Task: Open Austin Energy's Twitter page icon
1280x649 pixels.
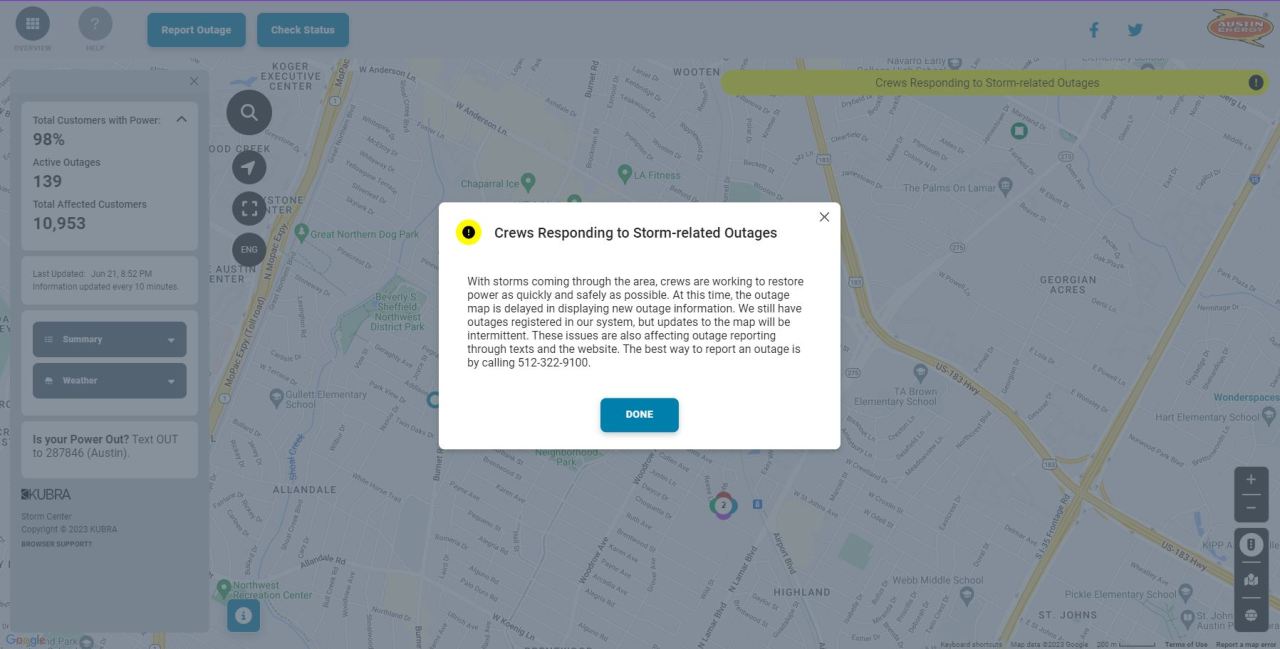Action: [1135, 30]
